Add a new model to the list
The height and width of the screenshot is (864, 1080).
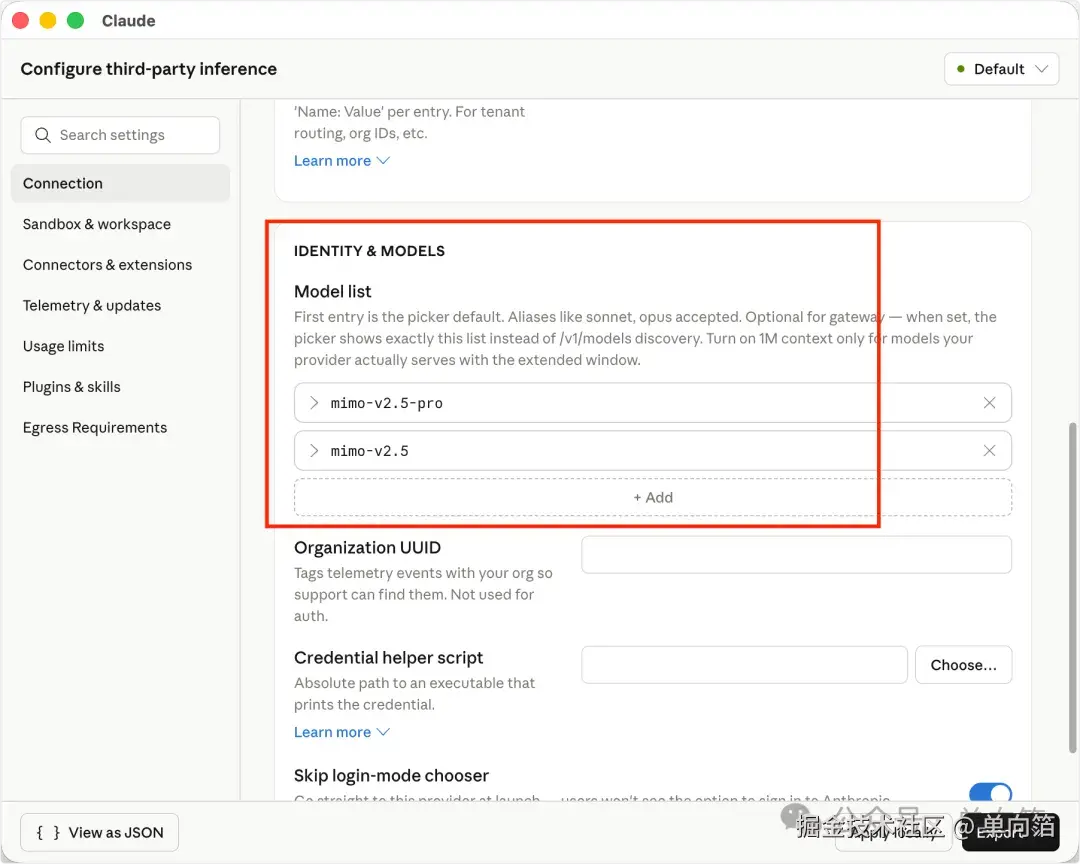pyautogui.click(x=652, y=497)
